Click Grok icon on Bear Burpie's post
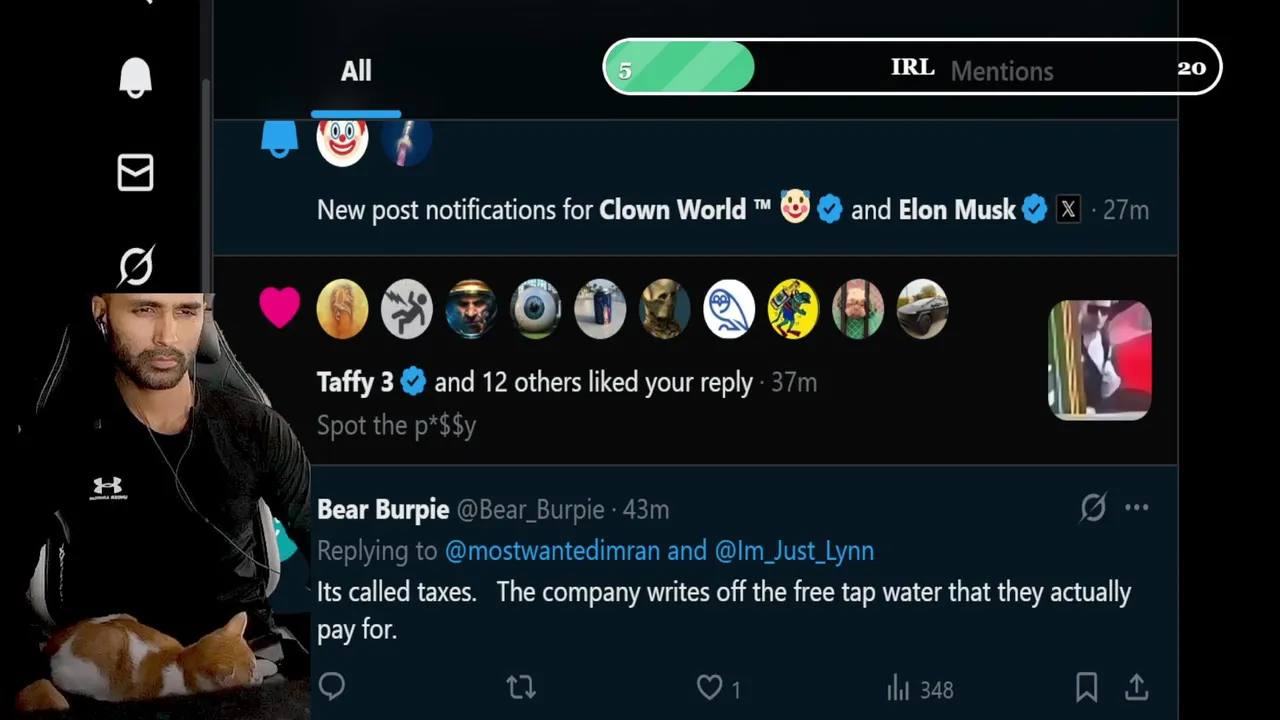Image resolution: width=1280 pixels, height=720 pixels. 1093,508
